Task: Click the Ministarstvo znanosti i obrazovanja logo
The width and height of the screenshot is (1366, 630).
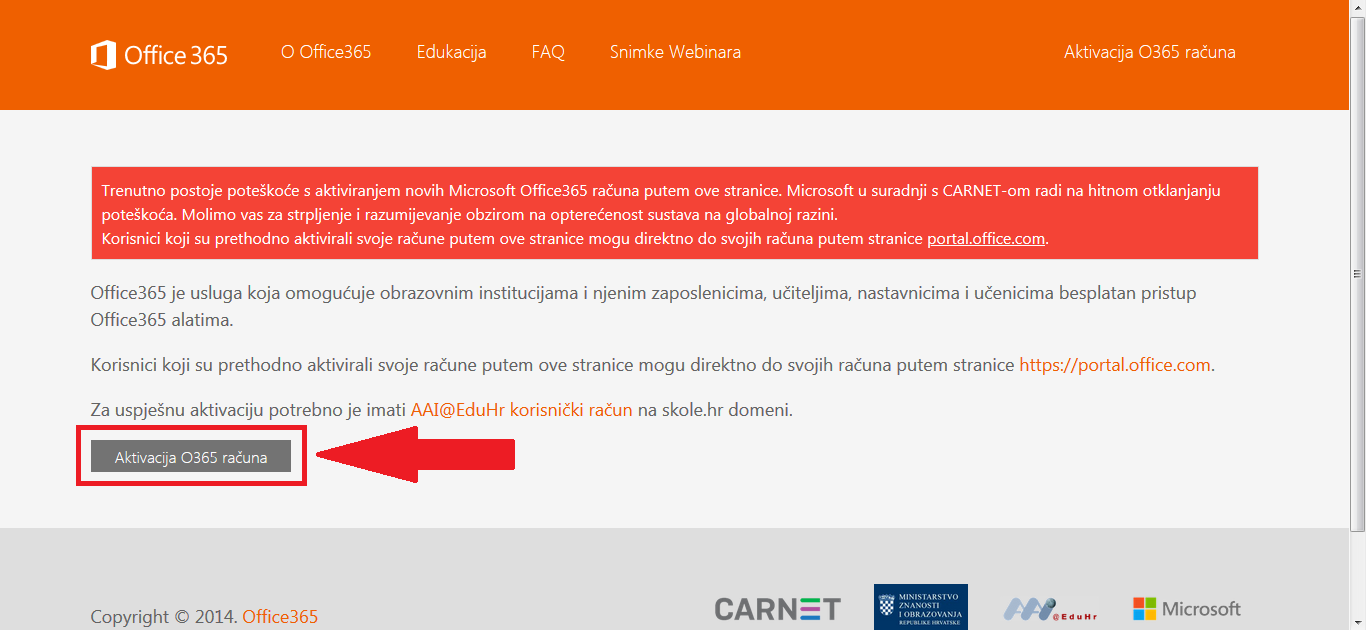Action: [x=921, y=607]
